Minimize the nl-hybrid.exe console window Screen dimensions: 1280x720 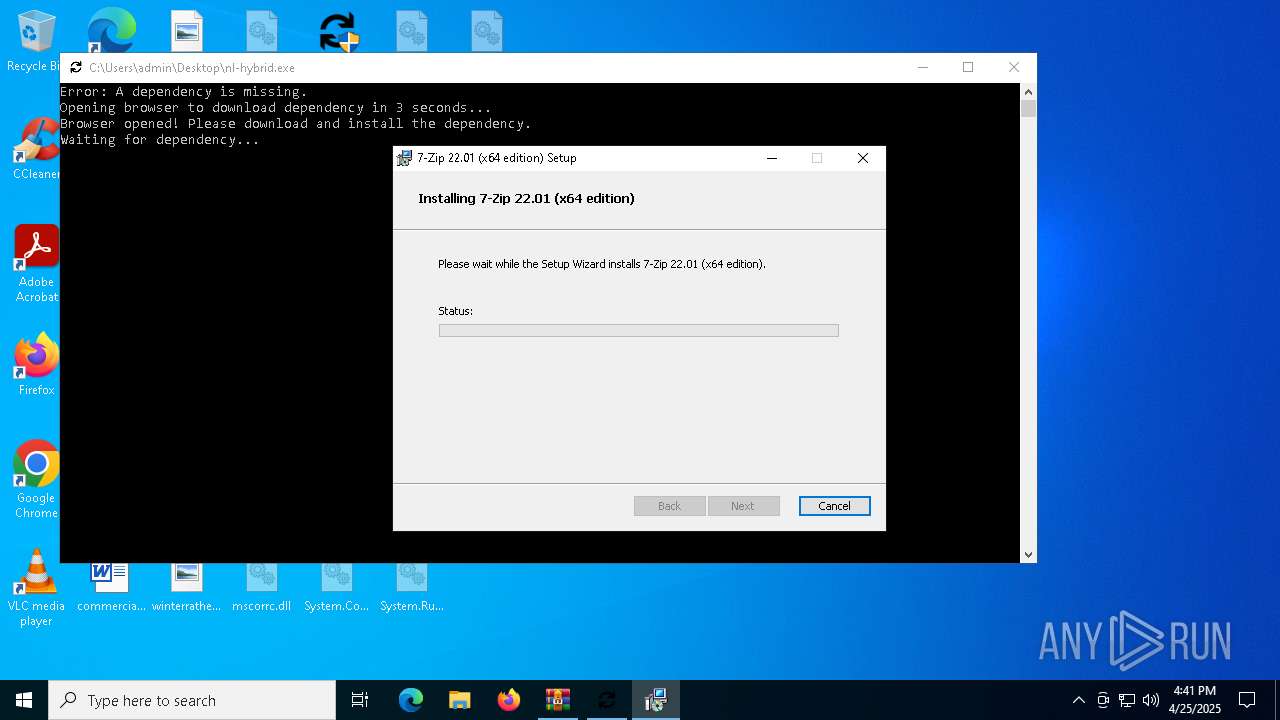pyautogui.click(x=922, y=67)
